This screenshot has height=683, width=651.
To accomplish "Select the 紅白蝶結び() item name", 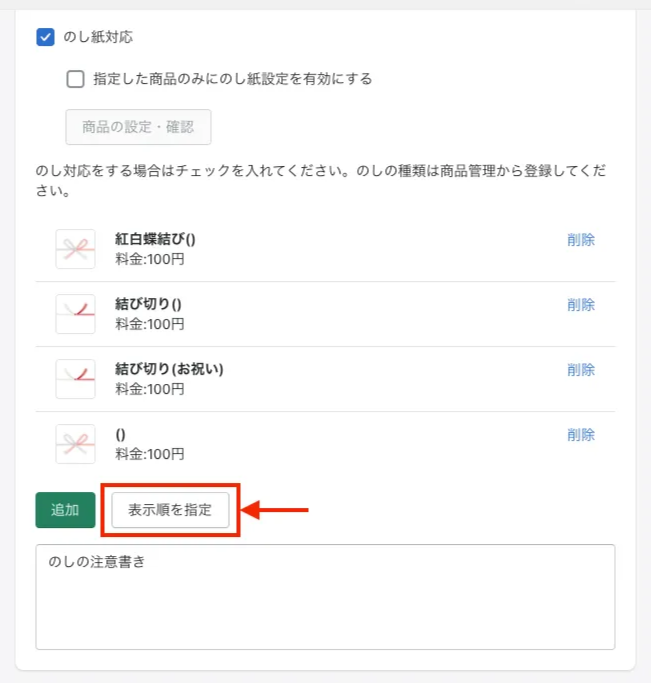I will [x=155, y=240].
